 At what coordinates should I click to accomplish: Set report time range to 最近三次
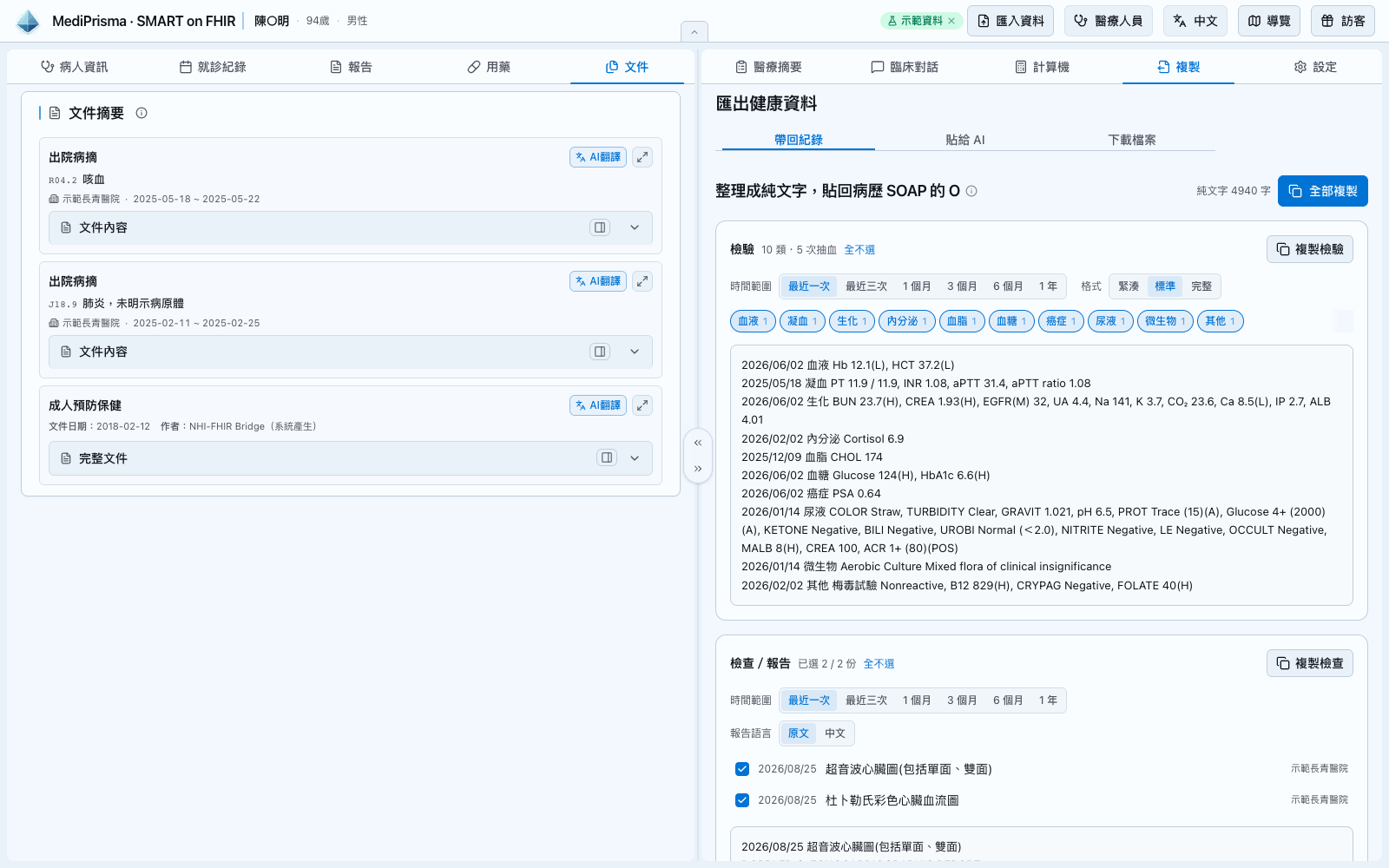pos(866,700)
